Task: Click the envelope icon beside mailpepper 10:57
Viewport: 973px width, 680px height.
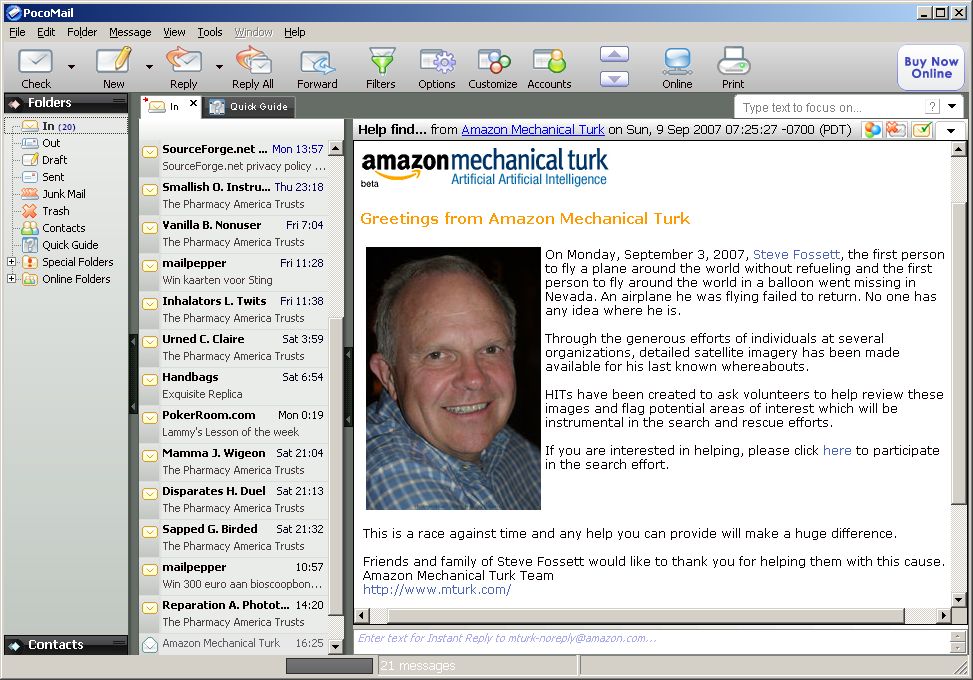Action: (x=150, y=570)
